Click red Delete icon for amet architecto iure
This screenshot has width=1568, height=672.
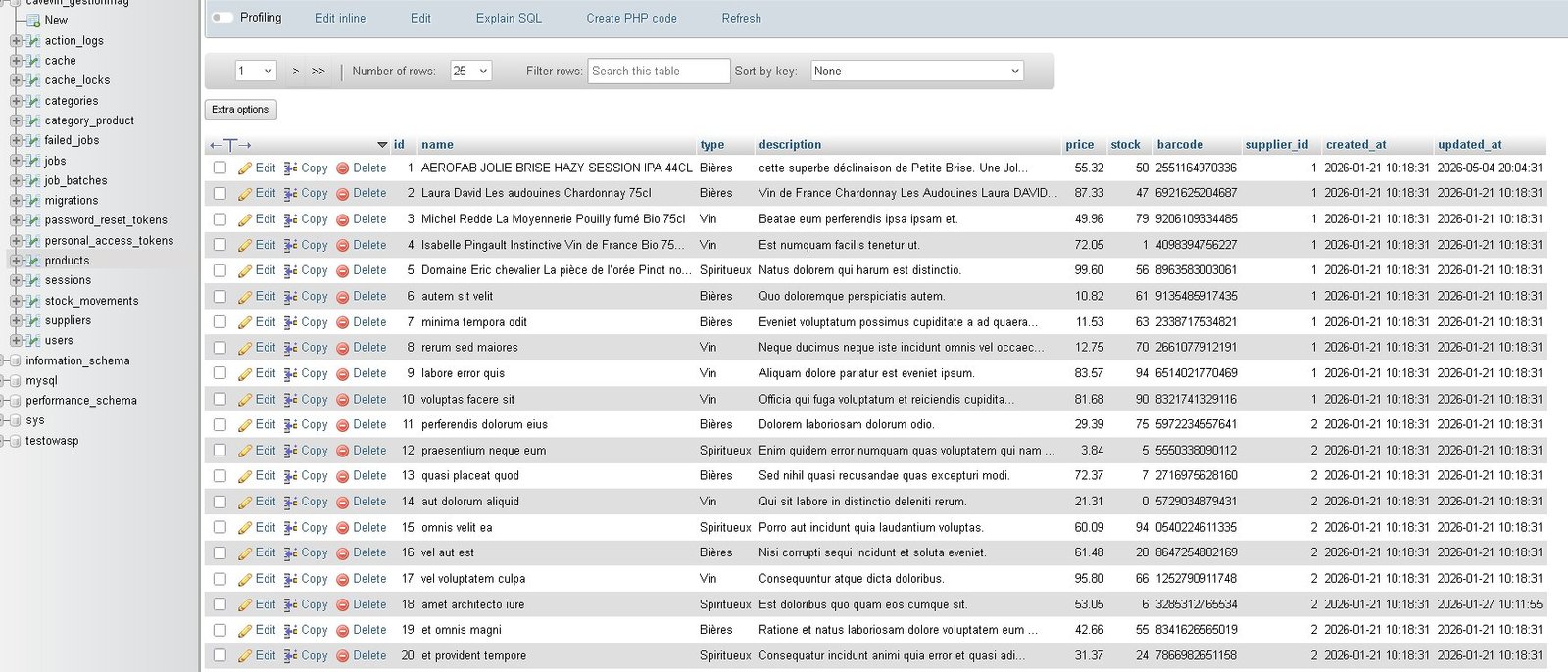click(342, 605)
